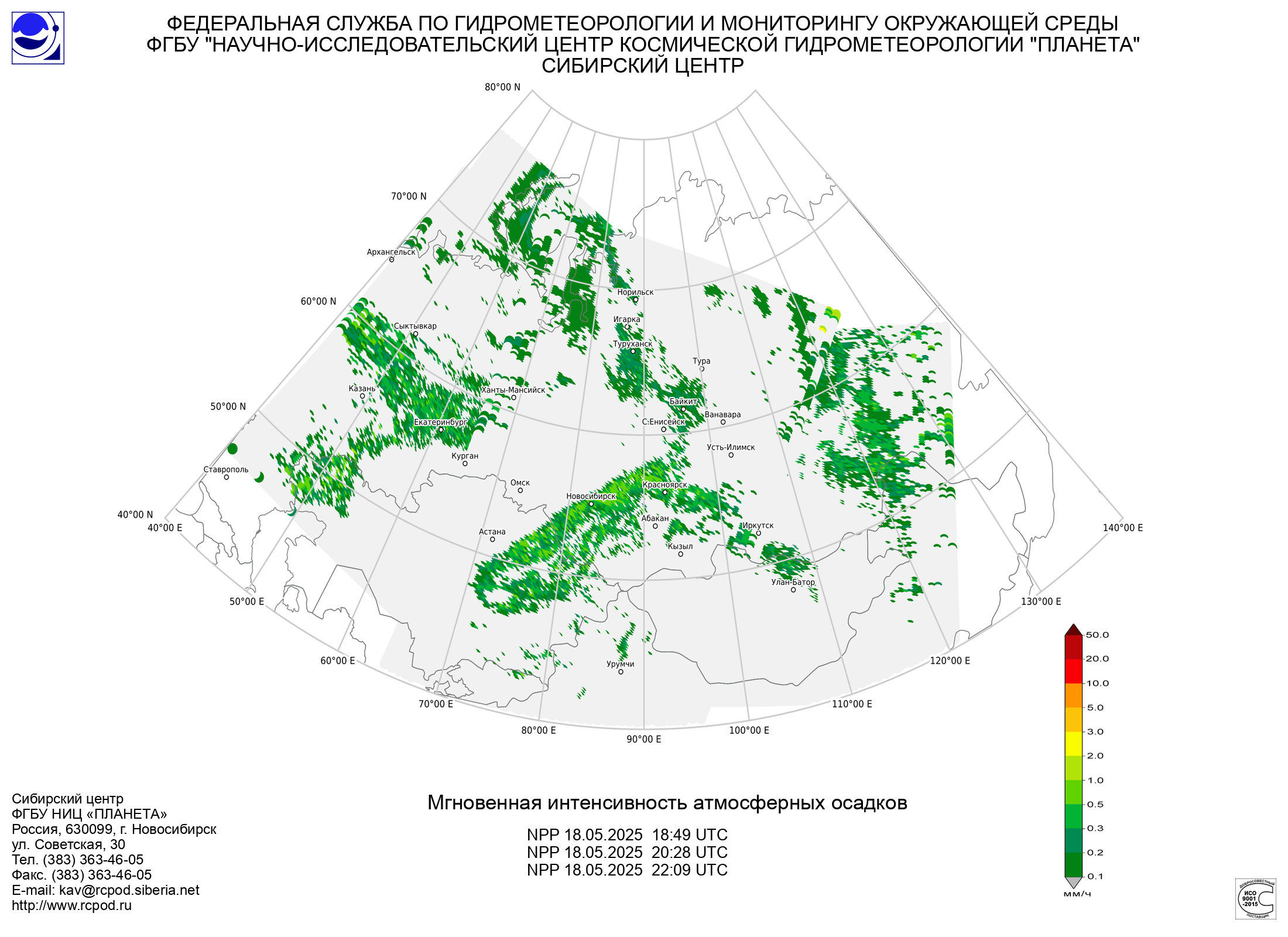
Task: Click the 140°00 E longitude label
Action: (1123, 528)
